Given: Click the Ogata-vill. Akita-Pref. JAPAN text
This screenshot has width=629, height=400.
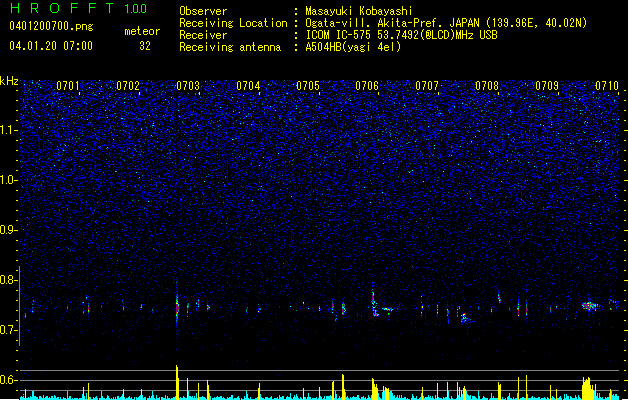Looking at the screenshot, I should 392,23.
